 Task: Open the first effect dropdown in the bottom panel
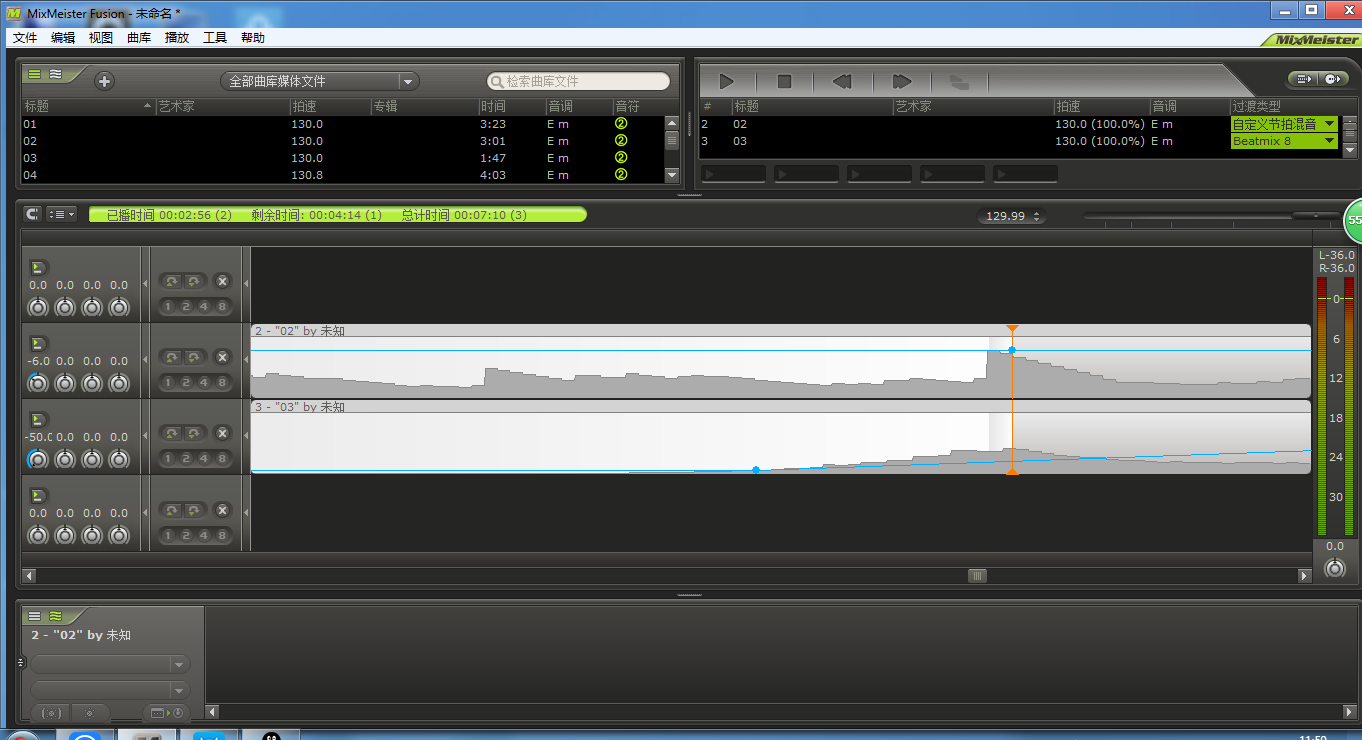(110, 664)
